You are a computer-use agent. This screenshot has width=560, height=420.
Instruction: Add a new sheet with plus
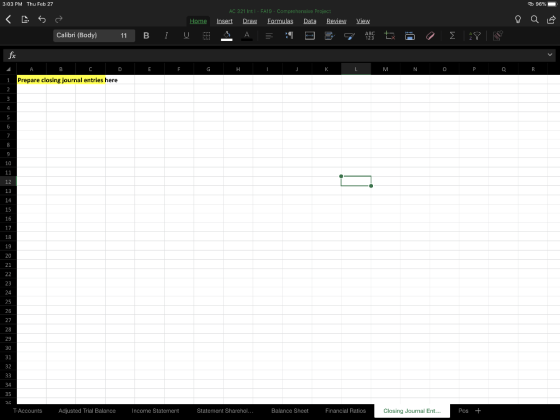(478, 411)
